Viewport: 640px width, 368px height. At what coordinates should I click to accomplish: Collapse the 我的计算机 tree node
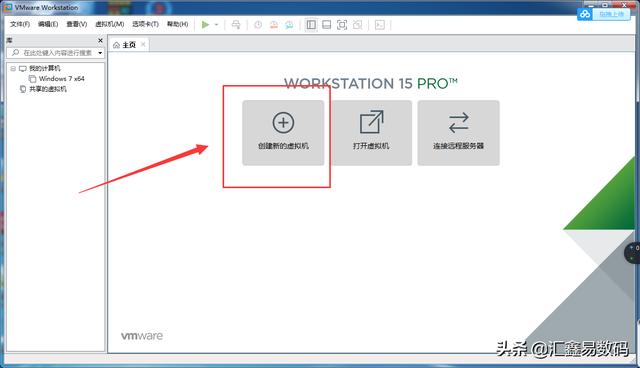pos(13,69)
